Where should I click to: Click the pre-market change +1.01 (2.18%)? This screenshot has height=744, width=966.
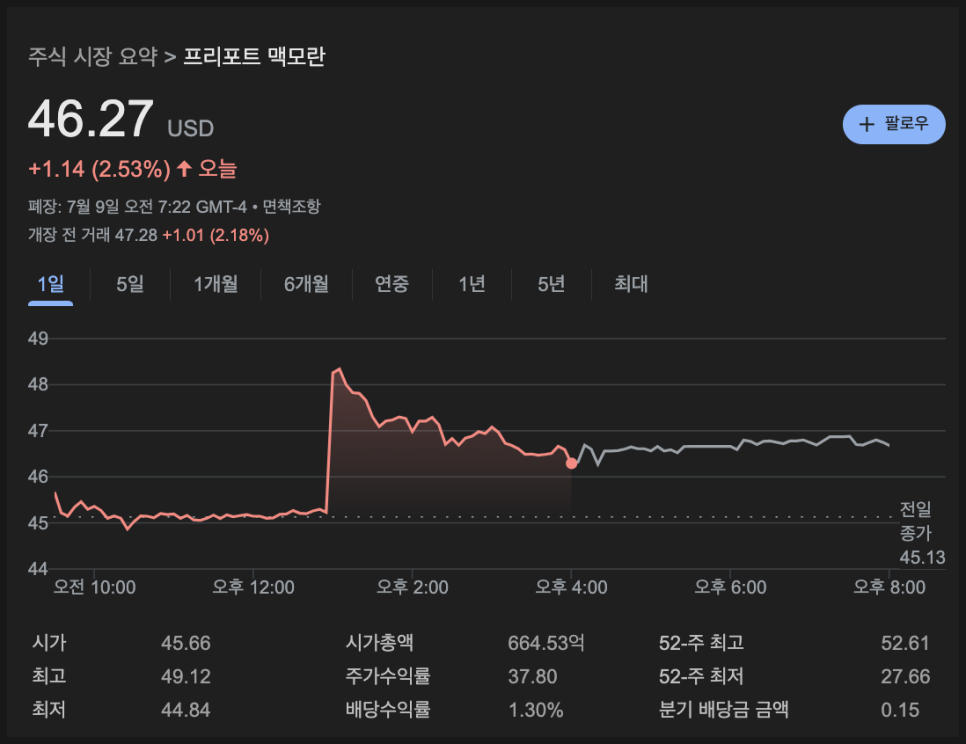[x=216, y=235]
